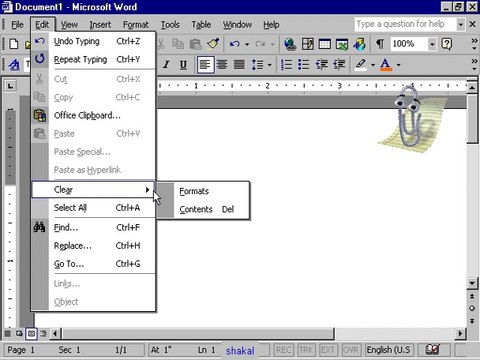
Task: Click the vertical scrollbar thumb
Action: (x=472, y=119)
